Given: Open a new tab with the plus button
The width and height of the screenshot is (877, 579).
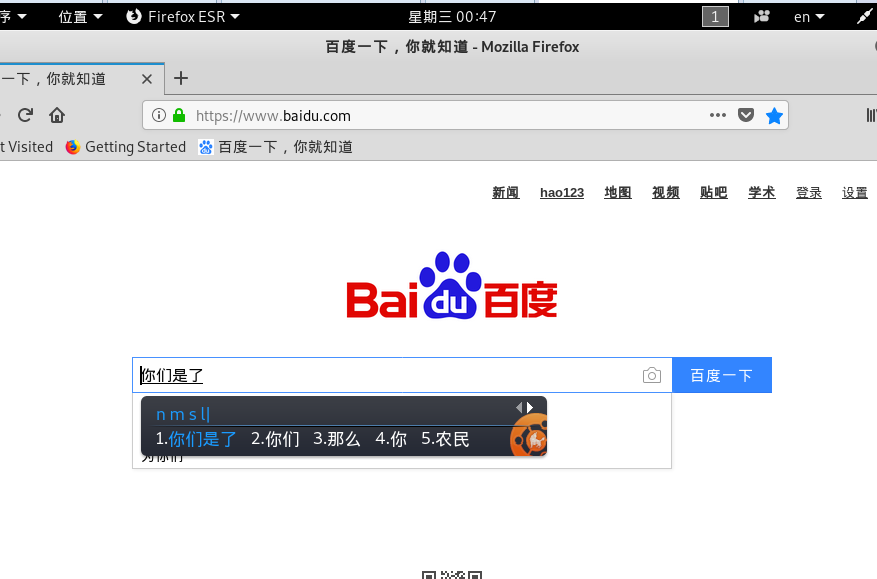Looking at the screenshot, I should pos(181,78).
